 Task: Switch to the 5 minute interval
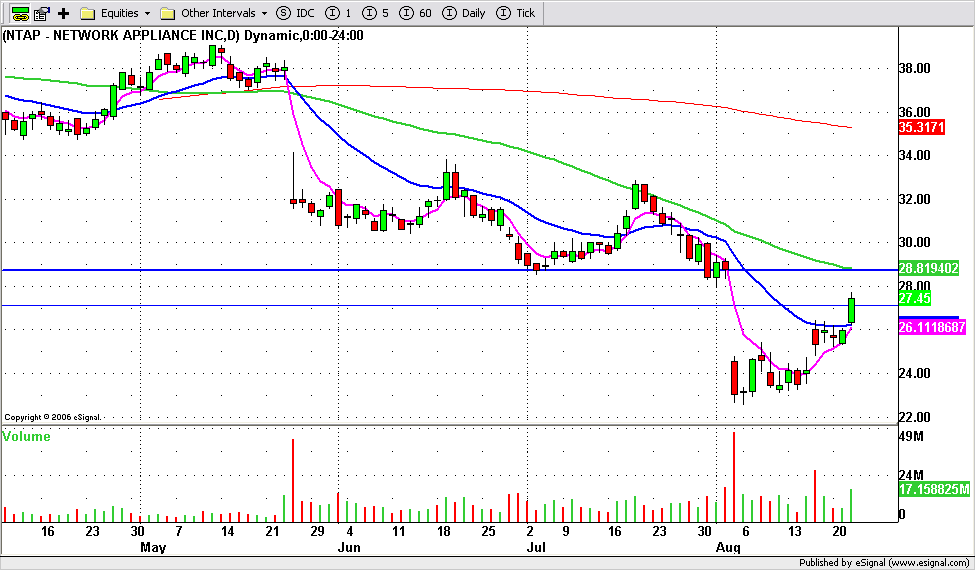[376, 13]
